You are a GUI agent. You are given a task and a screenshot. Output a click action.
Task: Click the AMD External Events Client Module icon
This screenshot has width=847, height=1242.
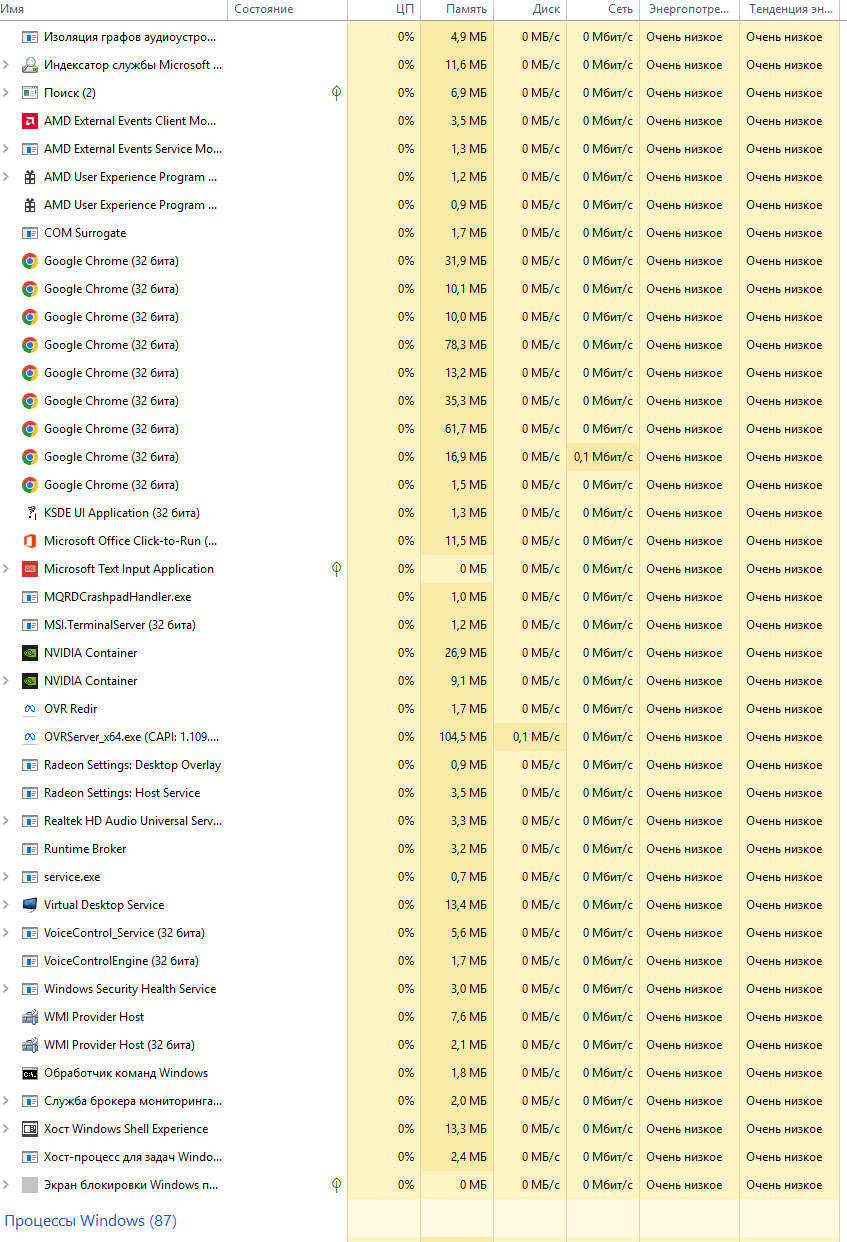pos(30,121)
